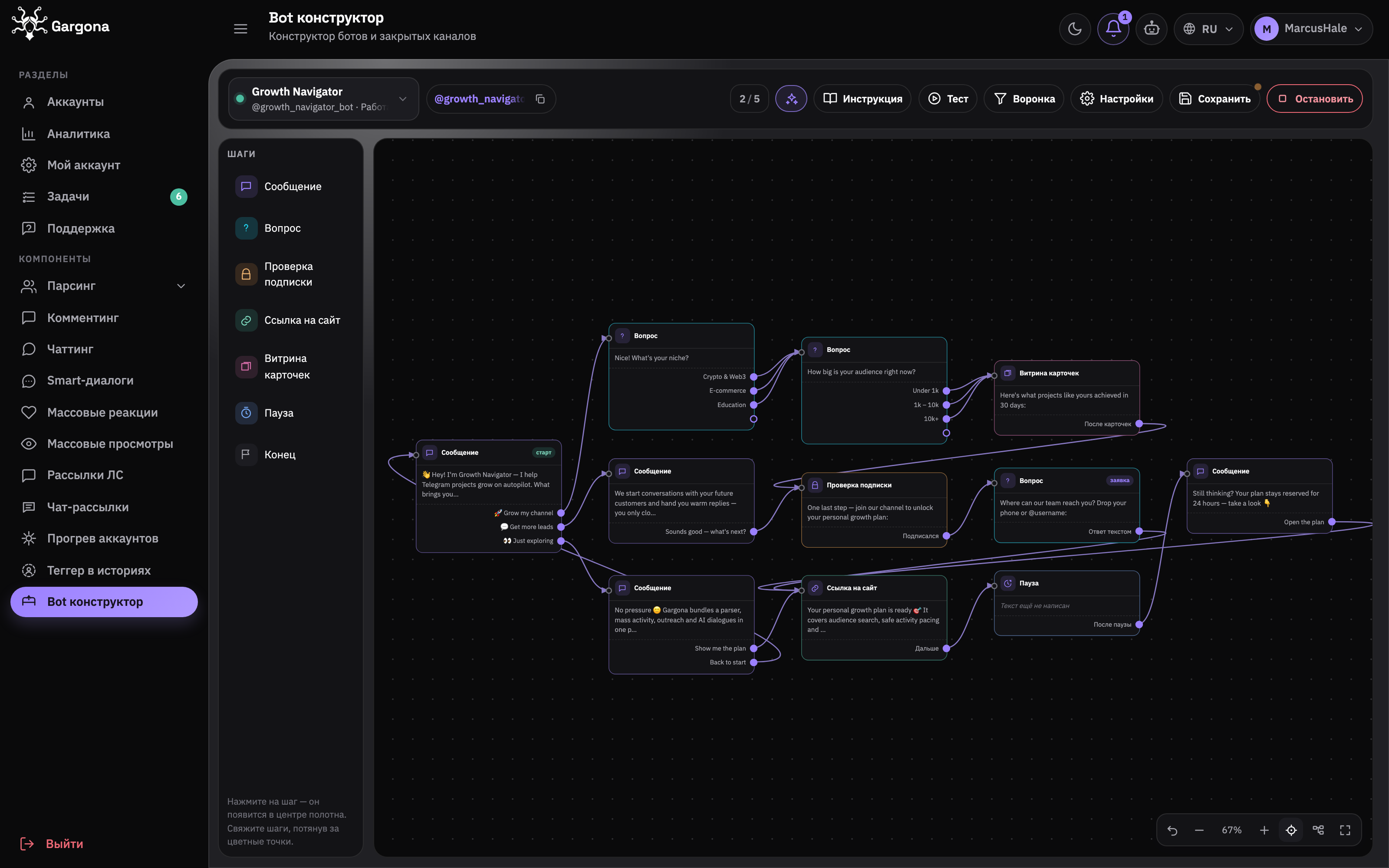The height and width of the screenshot is (868, 1389).
Task: Add a Проверка подписки step from the panel
Action: (x=291, y=274)
